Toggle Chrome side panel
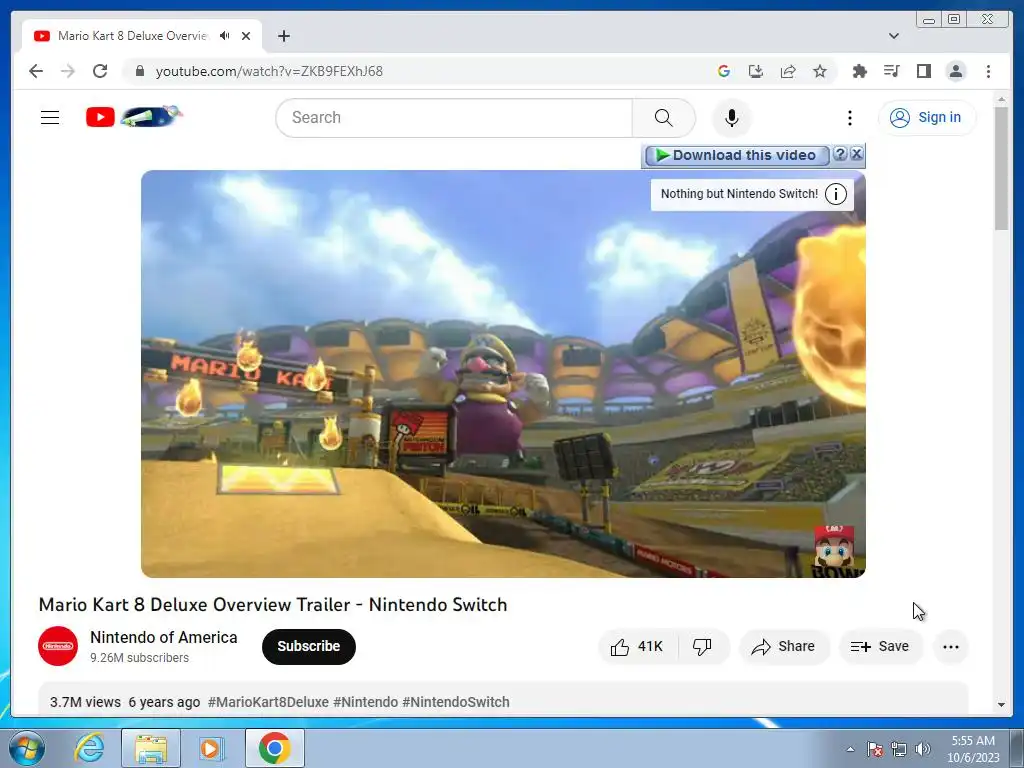 pyautogui.click(x=923, y=71)
